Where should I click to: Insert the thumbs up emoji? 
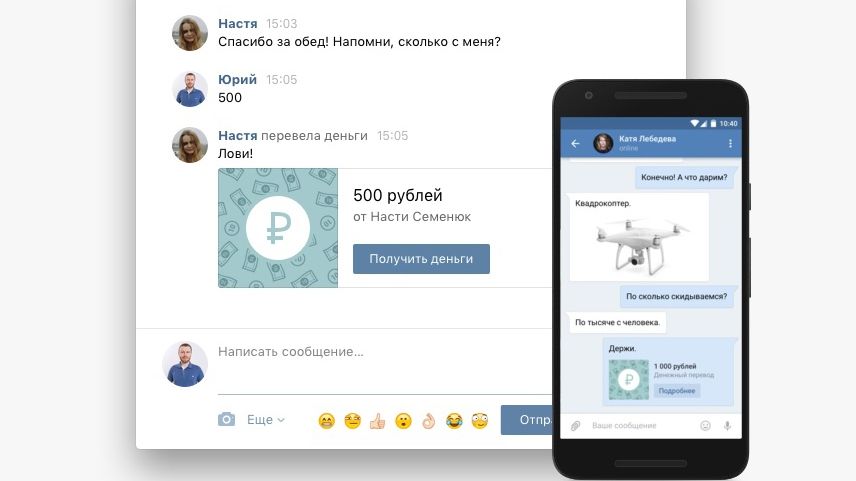377,421
